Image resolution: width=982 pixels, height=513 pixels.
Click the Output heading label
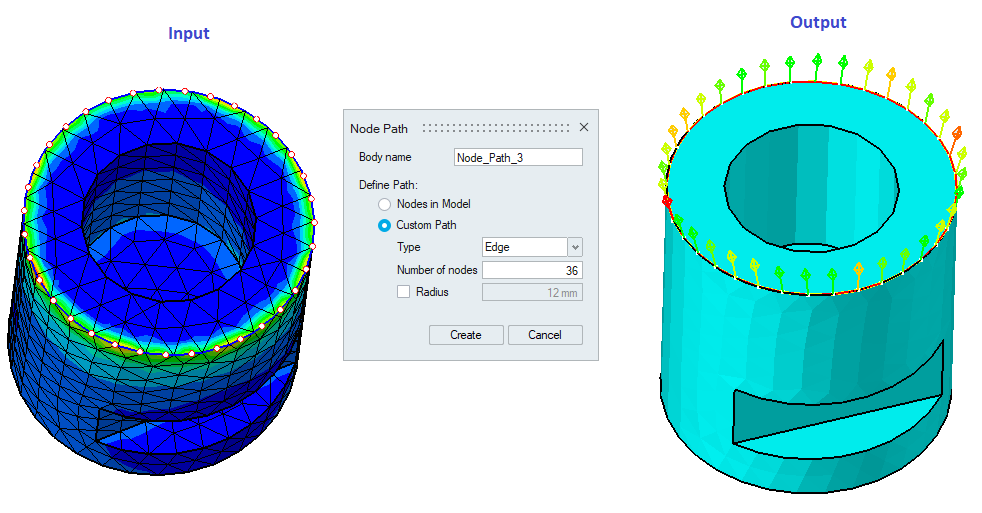[x=818, y=22]
